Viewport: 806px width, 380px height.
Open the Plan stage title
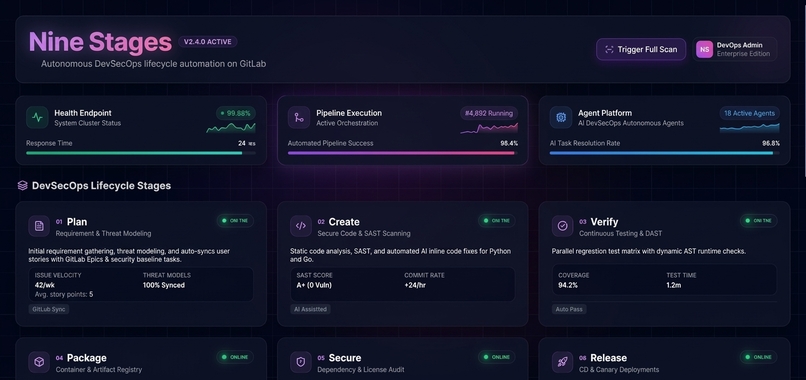[x=77, y=222]
